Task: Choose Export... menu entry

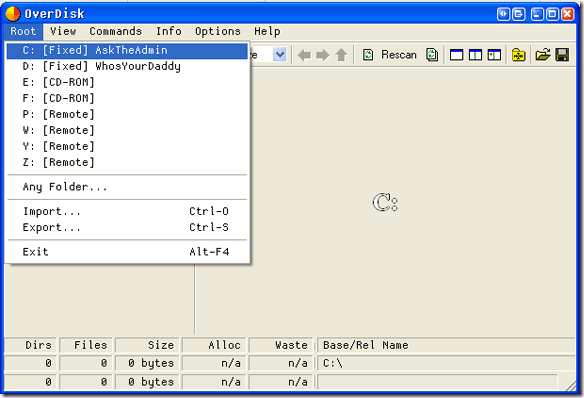Action: tap(127, 227)
